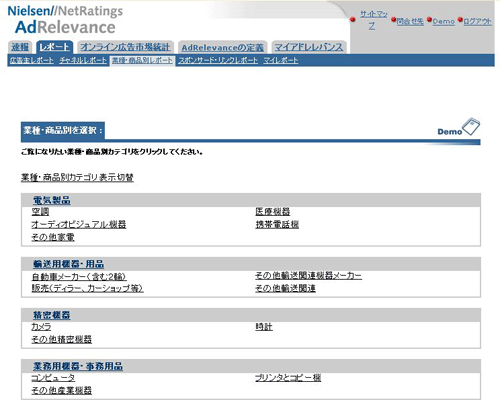Click the マイレポート submenu item

click(x=281, y=60)
